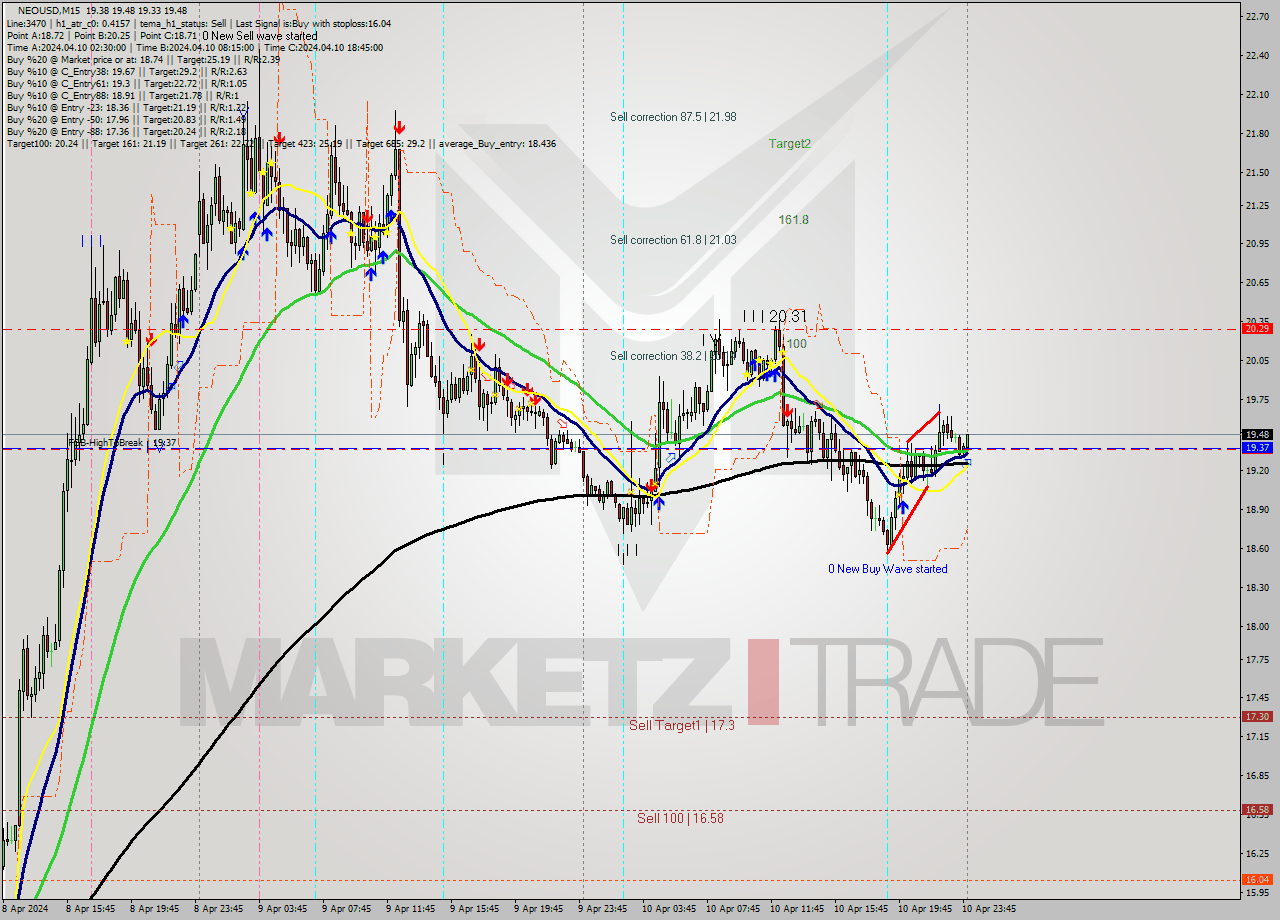Click the blue 19.37 price tag on the axis

1256,448
